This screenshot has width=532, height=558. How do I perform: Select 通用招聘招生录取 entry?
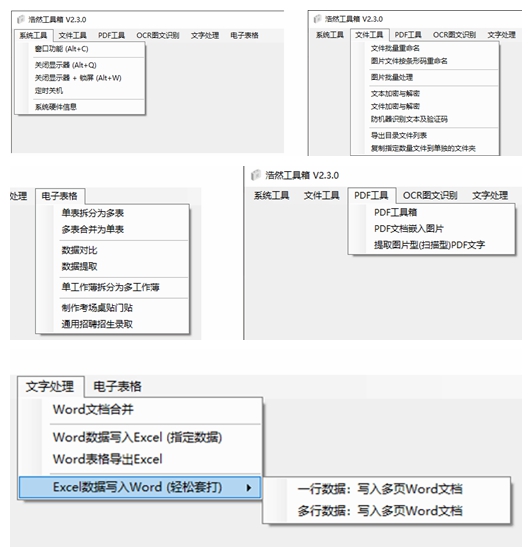tap(97, 324)
